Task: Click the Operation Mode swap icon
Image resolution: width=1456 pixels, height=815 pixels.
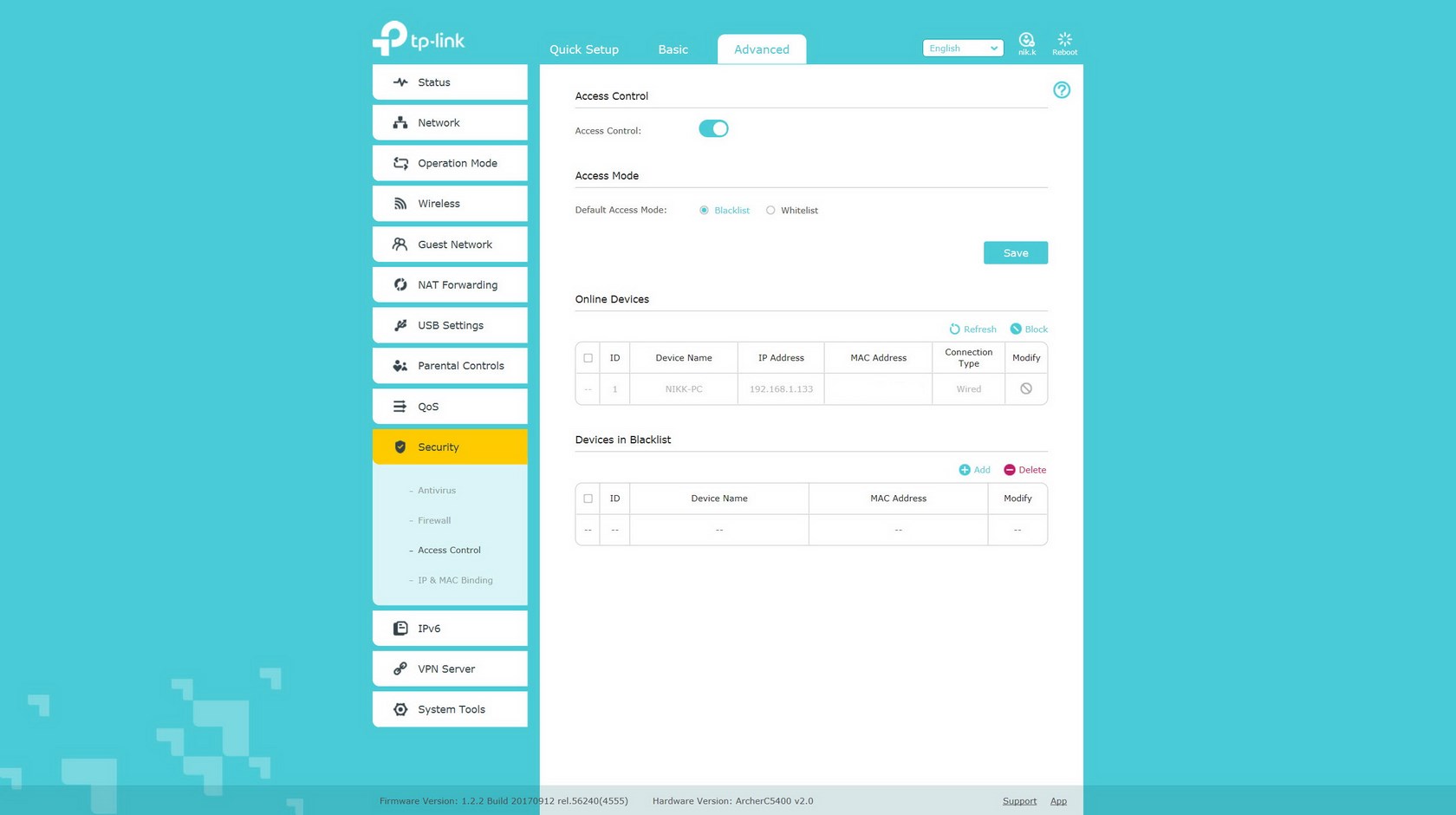Action: pos(400,163)
